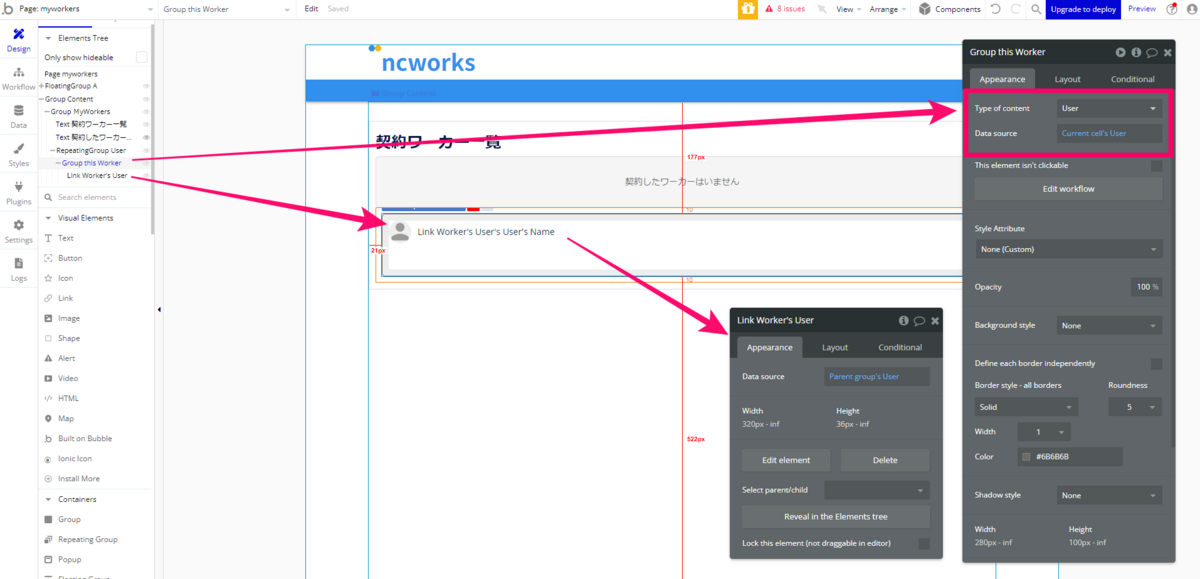The image size is (1200, 579).
Task: Switch to Layout tab in Link Worker's User panel
Action: (835, 347)
